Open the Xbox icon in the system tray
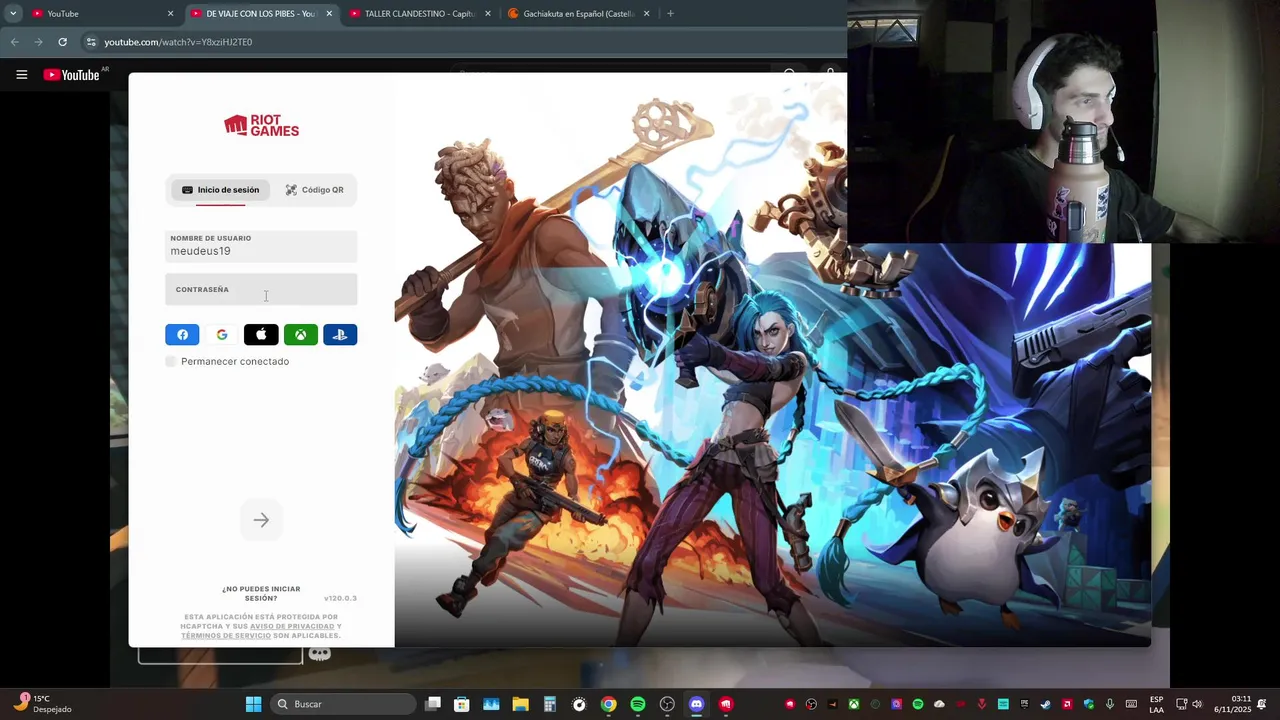1280x720 pixels. [x=854, y=704]
